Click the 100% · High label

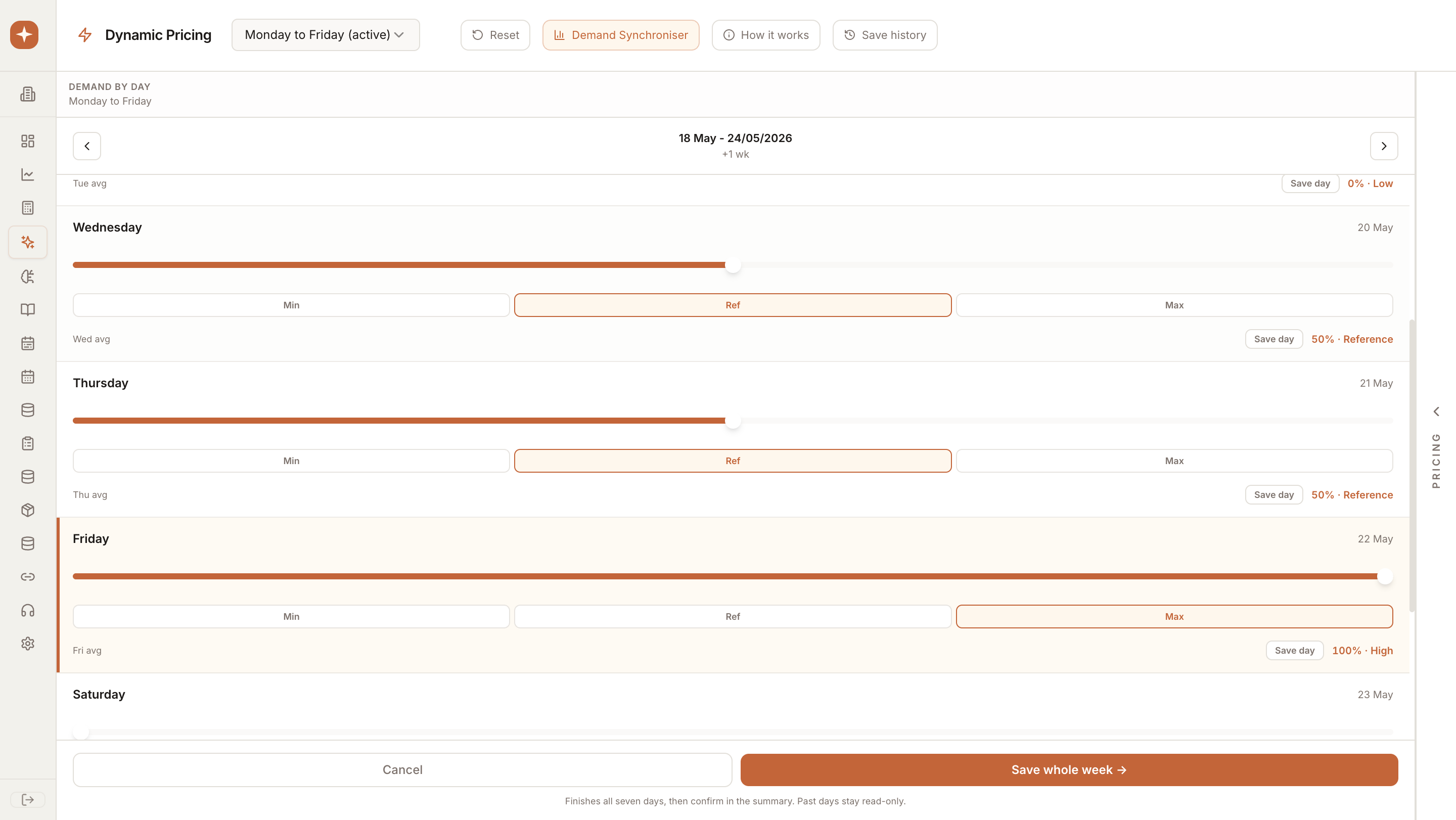click(1362, 651)
